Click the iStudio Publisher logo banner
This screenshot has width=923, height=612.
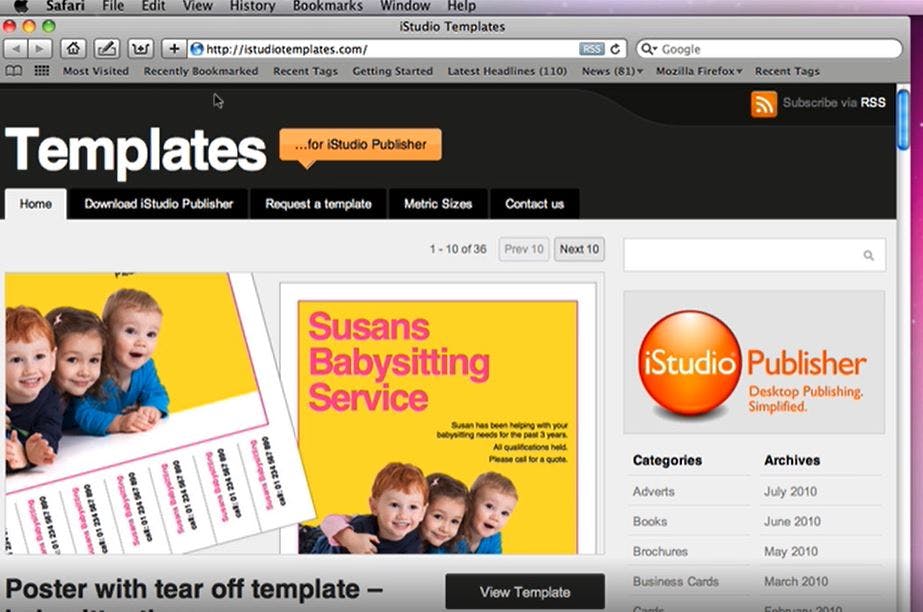754,362
